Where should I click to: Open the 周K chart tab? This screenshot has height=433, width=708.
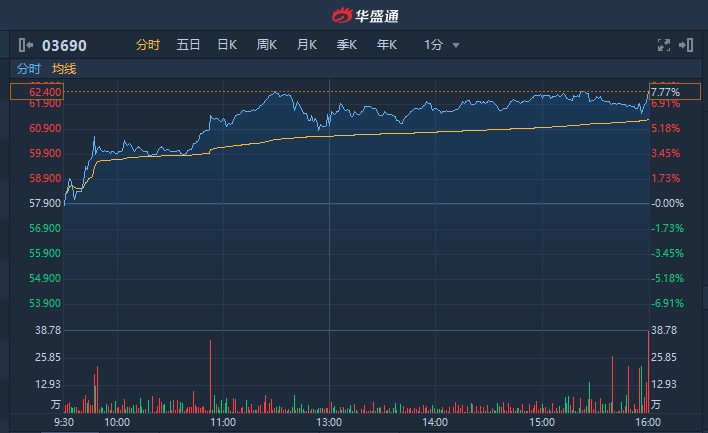[266, 45]
